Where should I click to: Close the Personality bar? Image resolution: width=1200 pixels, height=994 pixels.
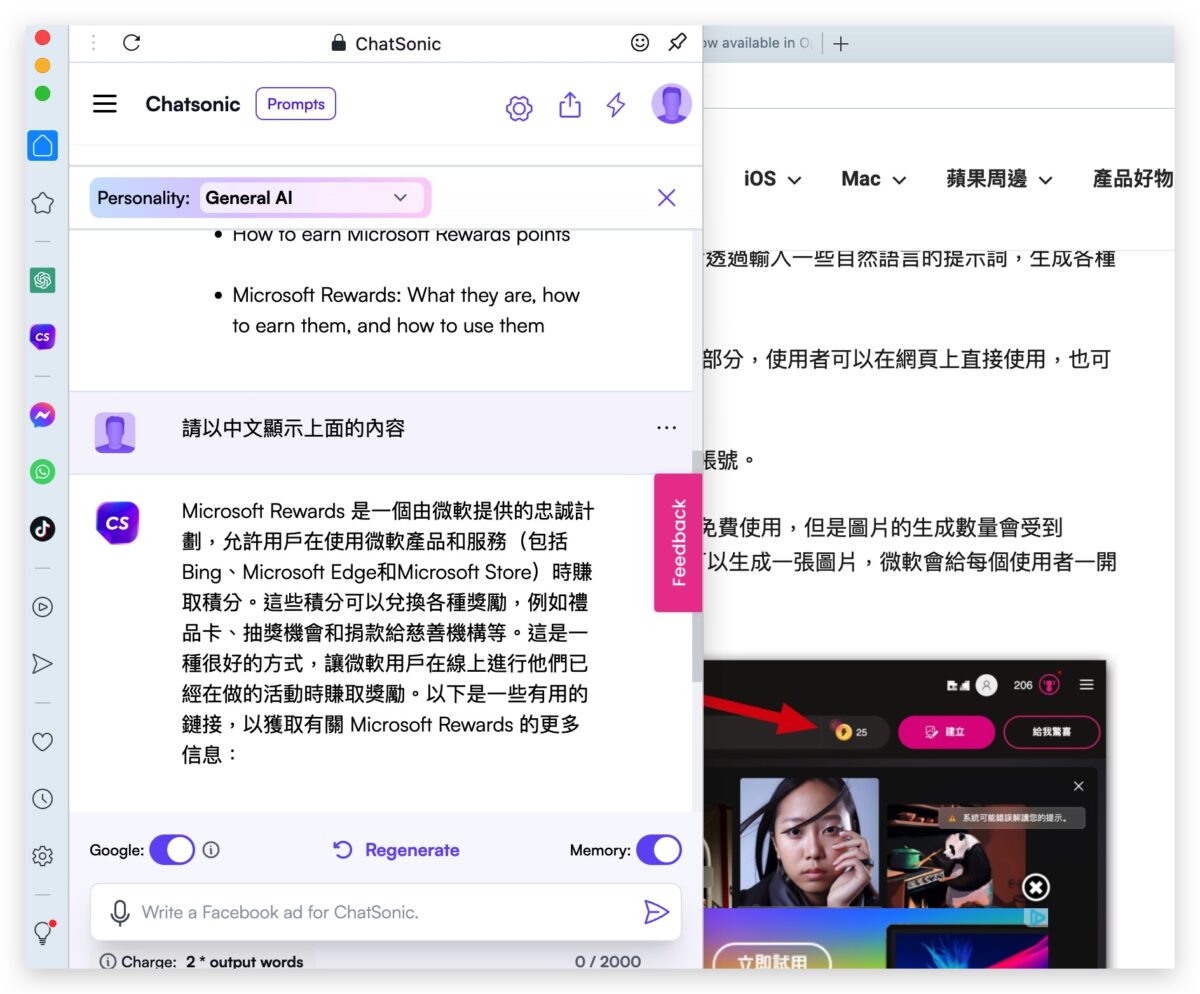pos(667,198)
